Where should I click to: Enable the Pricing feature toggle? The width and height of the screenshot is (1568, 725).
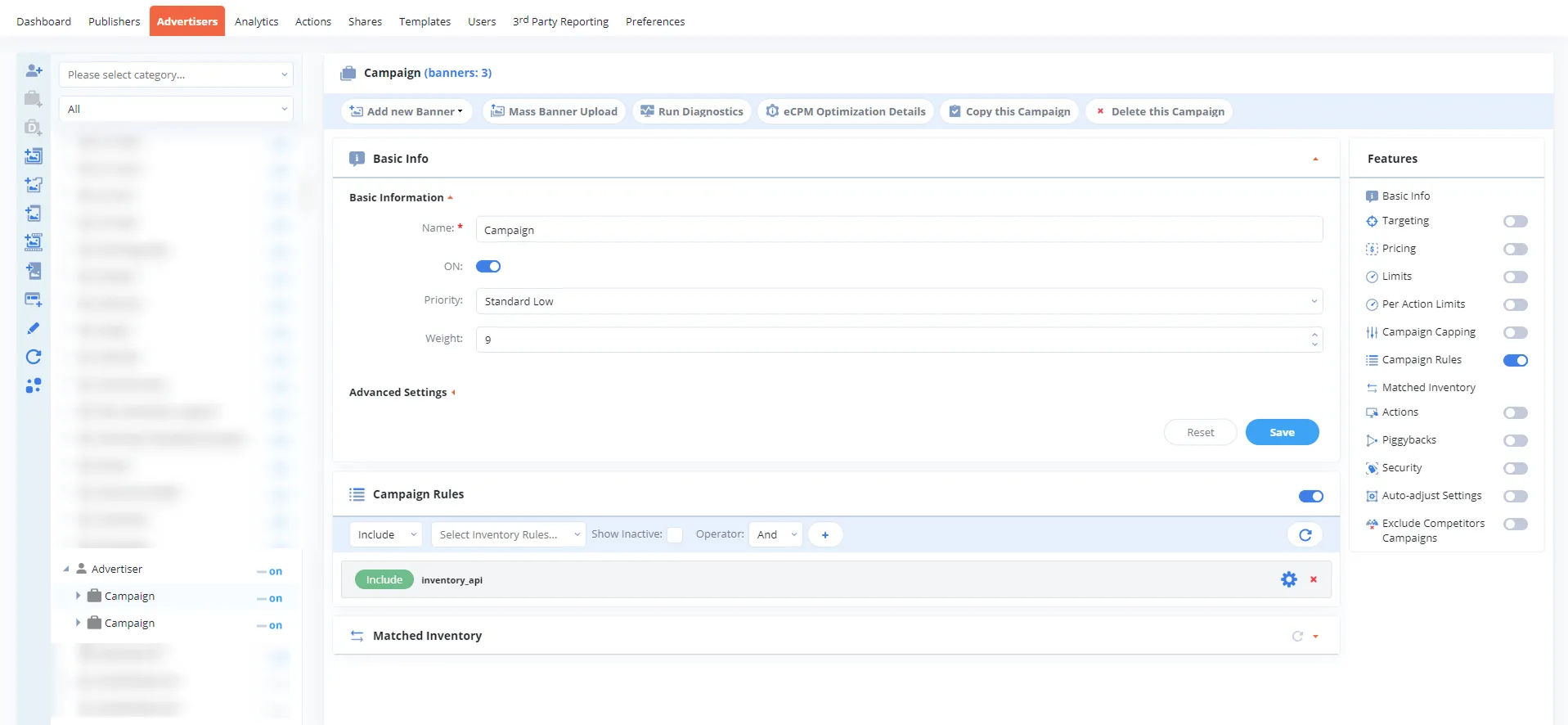click(1516, 249)
